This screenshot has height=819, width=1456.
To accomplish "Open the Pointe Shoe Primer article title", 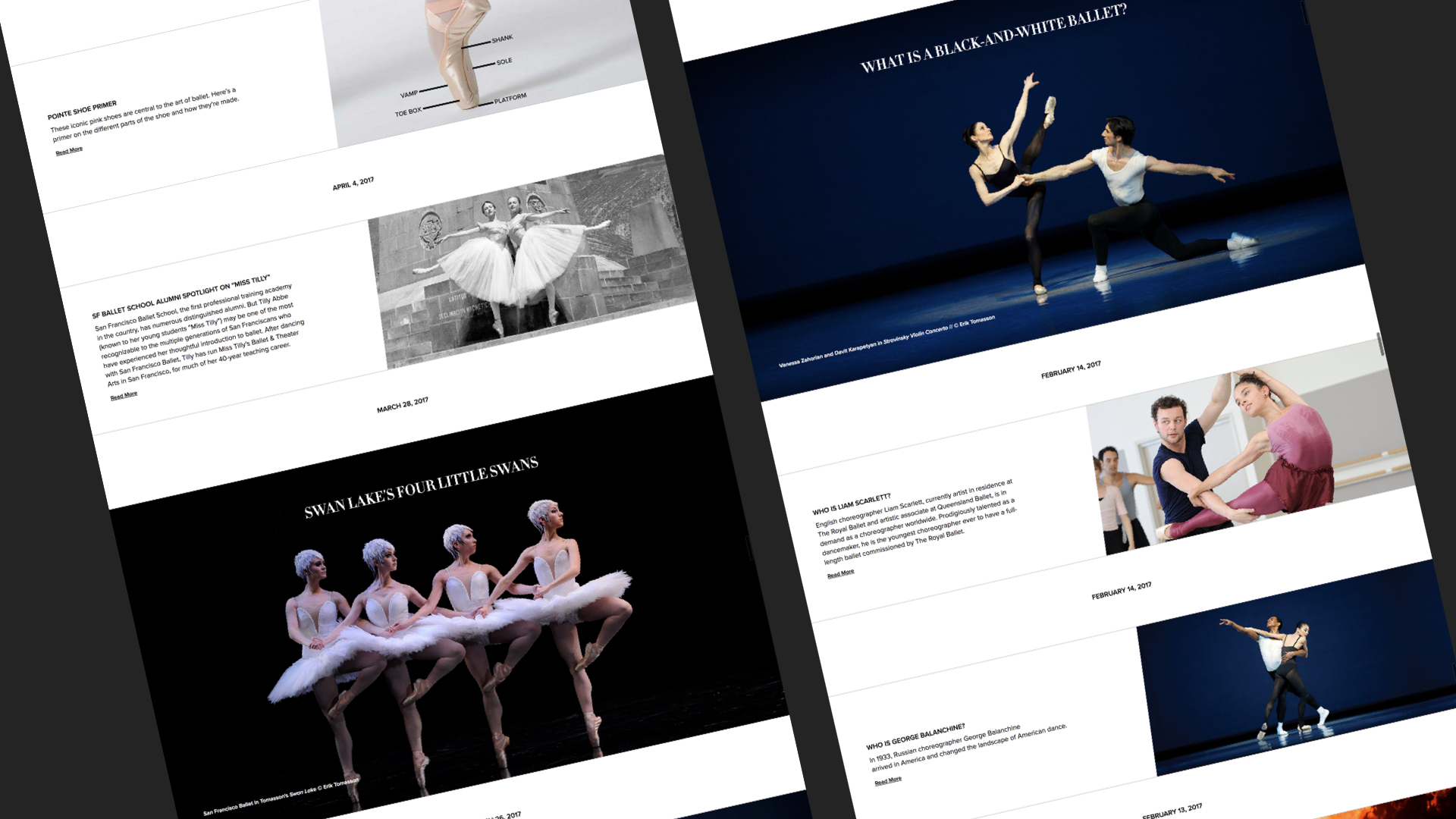I will pos(82,110).
